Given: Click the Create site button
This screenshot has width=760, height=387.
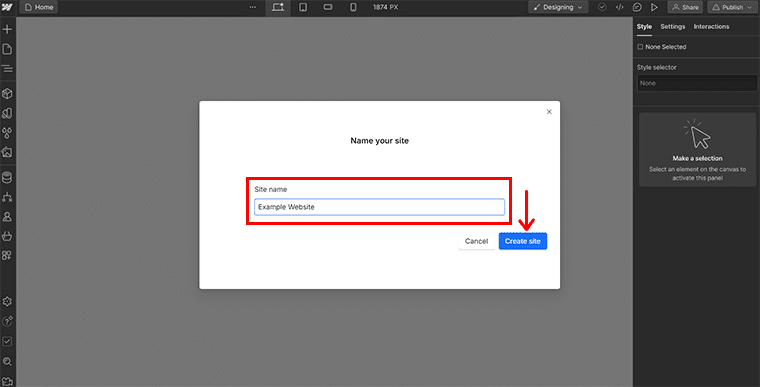Looking at the screenshot, I should [522, 241].
